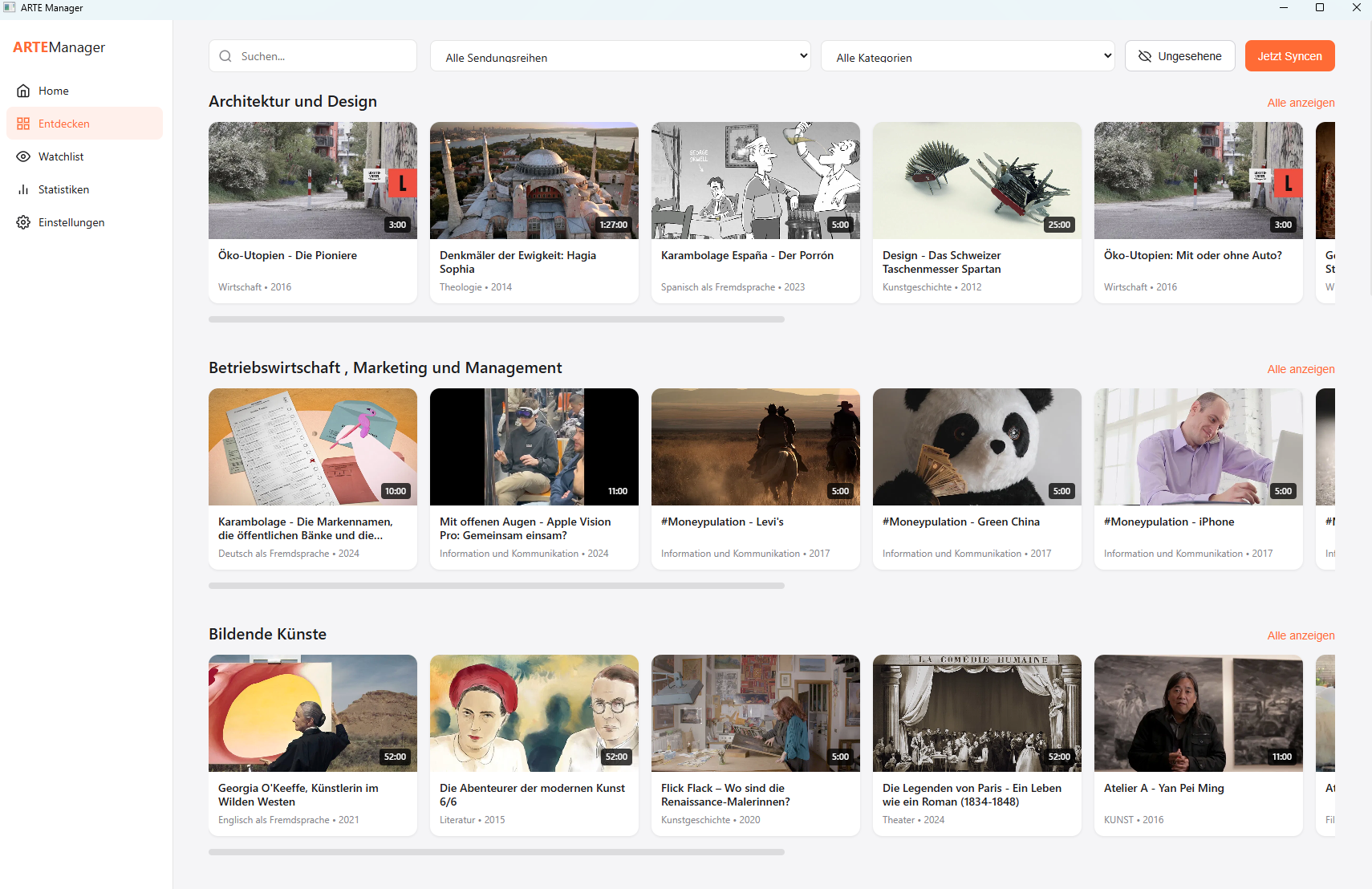Click the Home icon in sidebar
The height and width of the screenshot is (889, 1372).
point(23,91)
